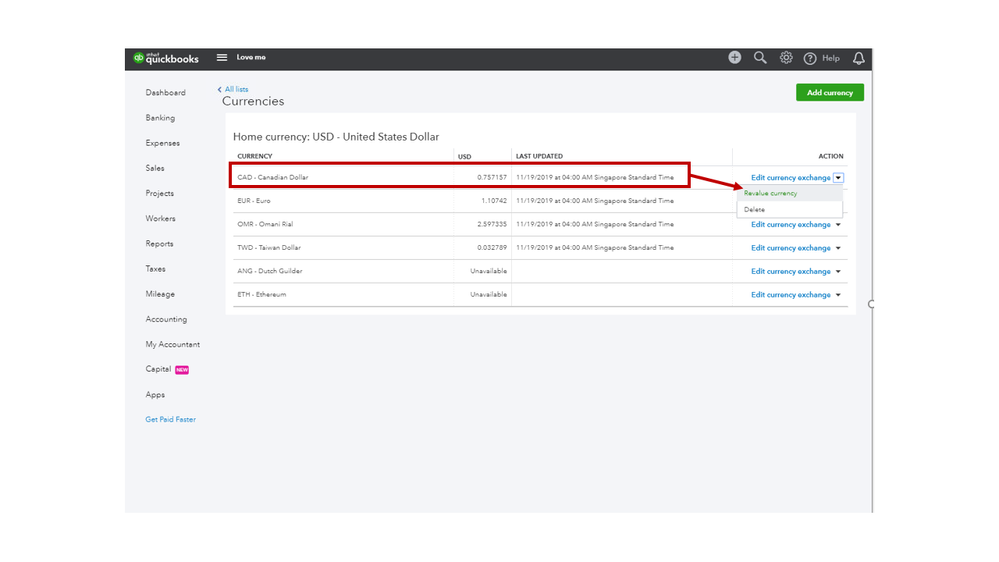Click Edit currency exchange for ANG
The height and width of the screenshot is (562, 999).
coord(791,271)
